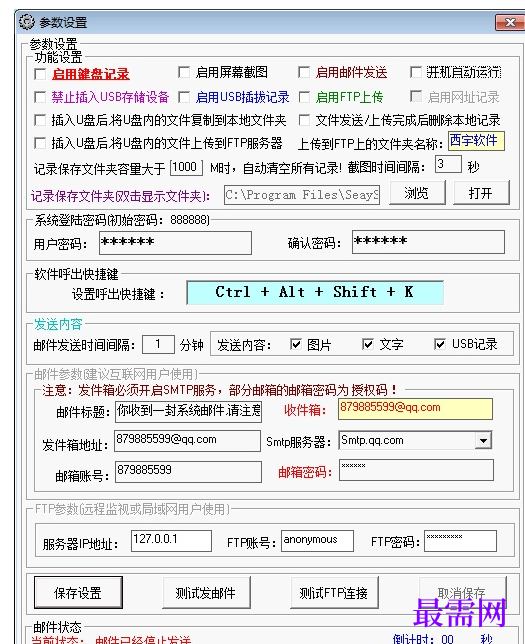Close the 参数设置 window
Screen dimensions: 525x644
tap(510, 22)
